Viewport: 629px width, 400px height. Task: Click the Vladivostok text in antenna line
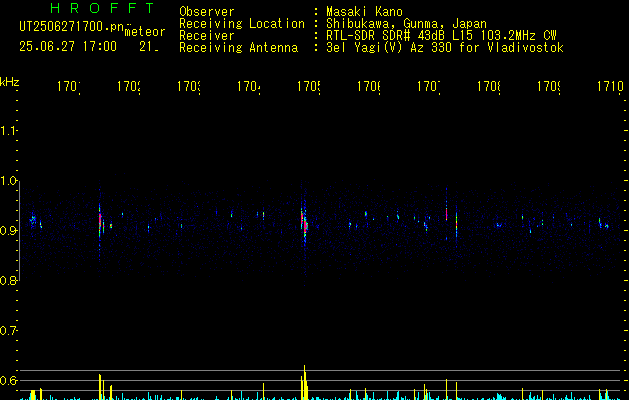(x=526, y=48)
